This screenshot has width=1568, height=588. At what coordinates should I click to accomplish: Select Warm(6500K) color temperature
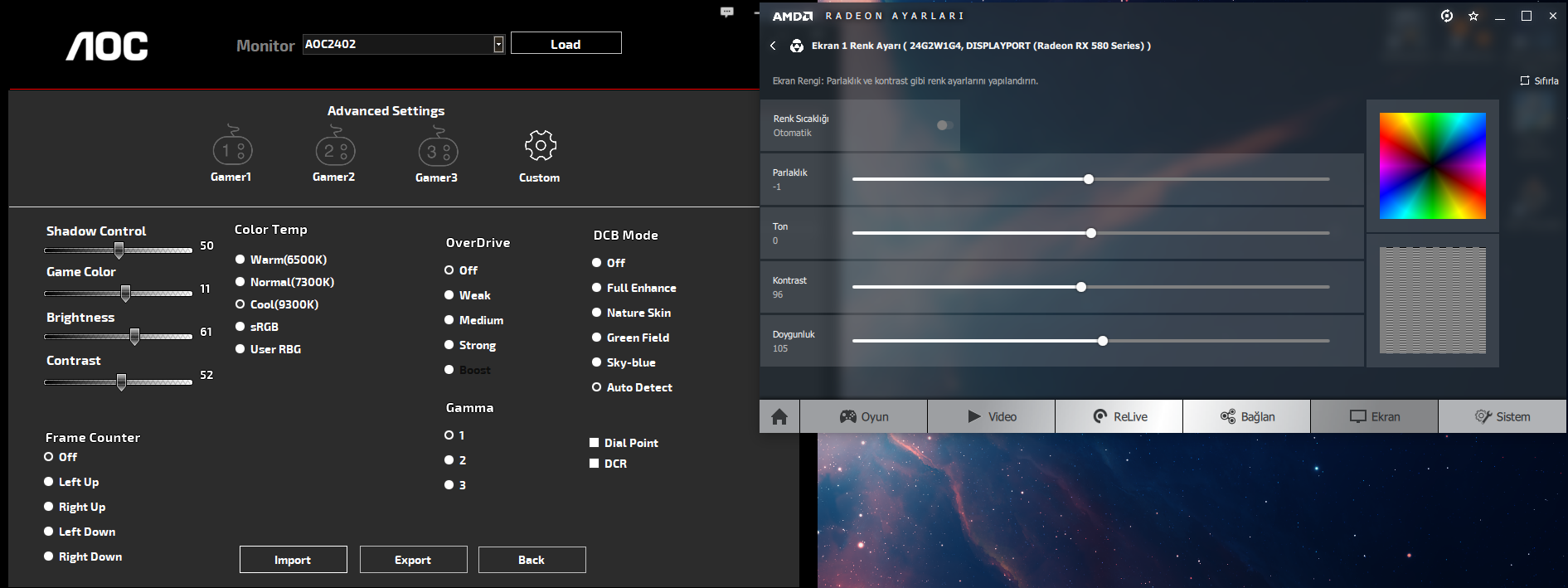[240, 260]
